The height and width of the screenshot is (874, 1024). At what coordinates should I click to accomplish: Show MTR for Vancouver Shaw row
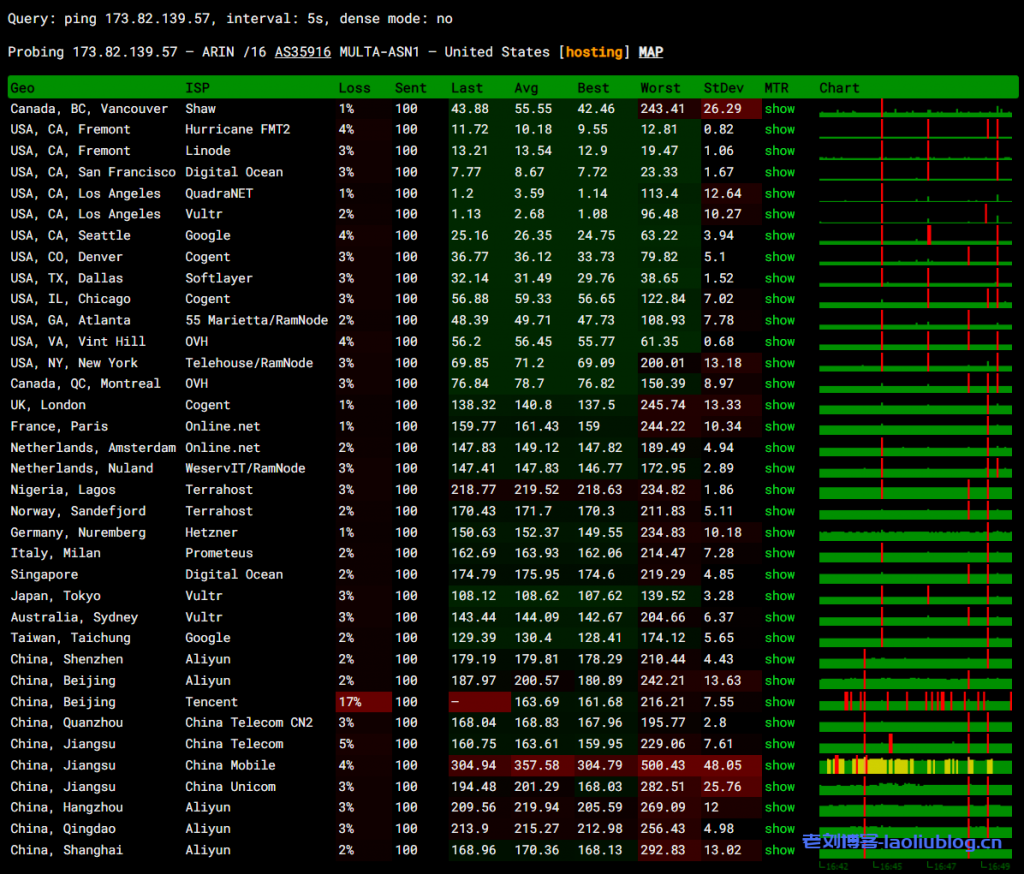tap(779, 109)
